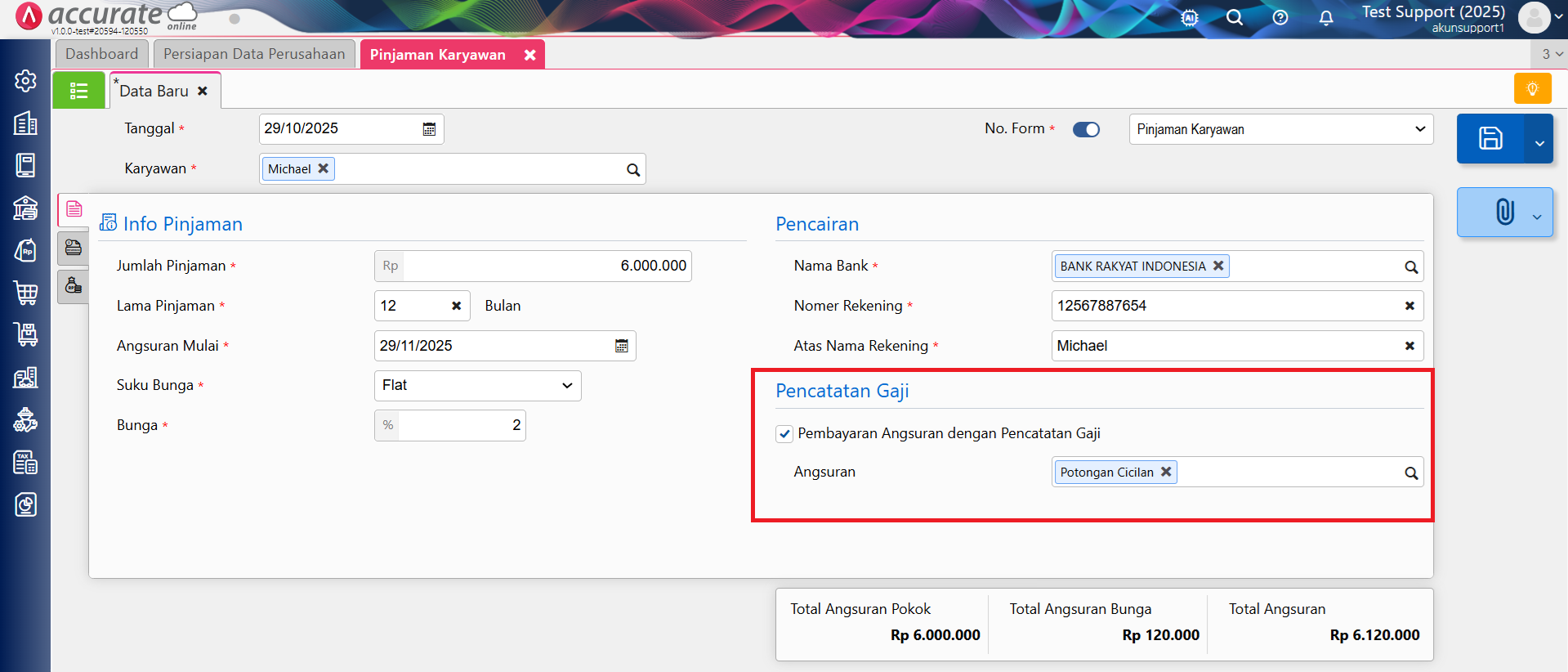Toggle the No. Form automatic numbering switch
Screen dimensions: 1568x672
[x=1086, y=130]
